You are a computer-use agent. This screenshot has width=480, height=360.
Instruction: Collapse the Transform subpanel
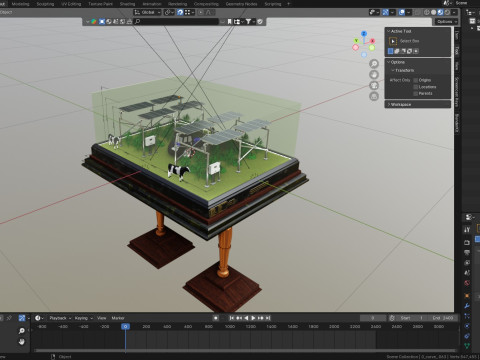[403, 70]
